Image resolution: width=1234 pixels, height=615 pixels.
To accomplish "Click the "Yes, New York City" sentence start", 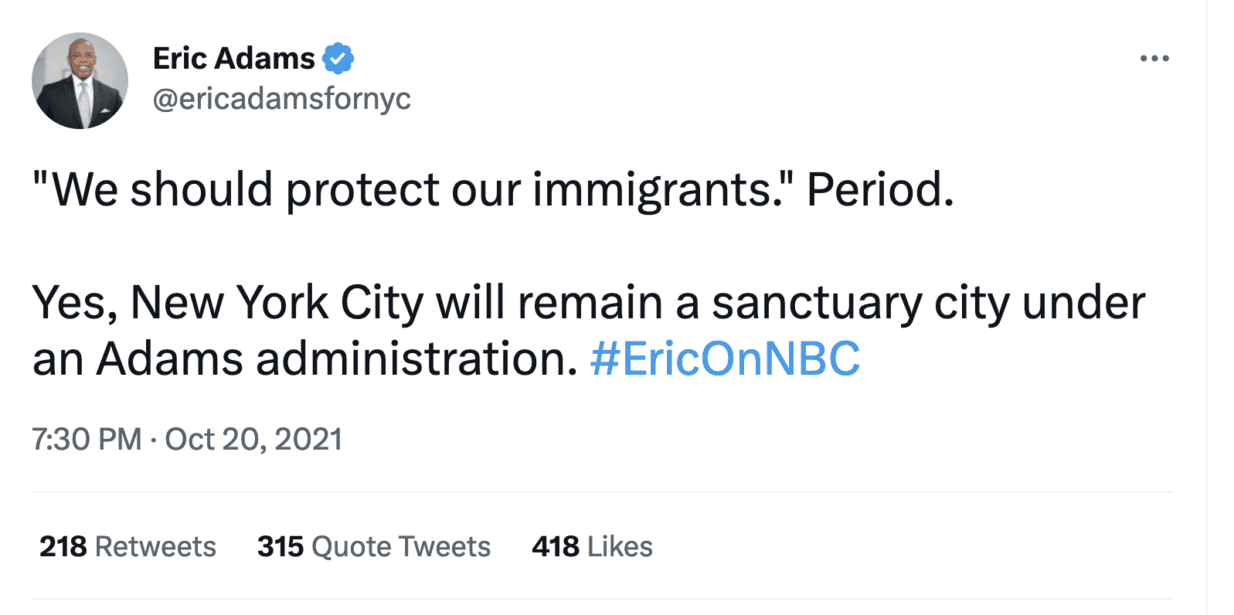I will [212, 304].
